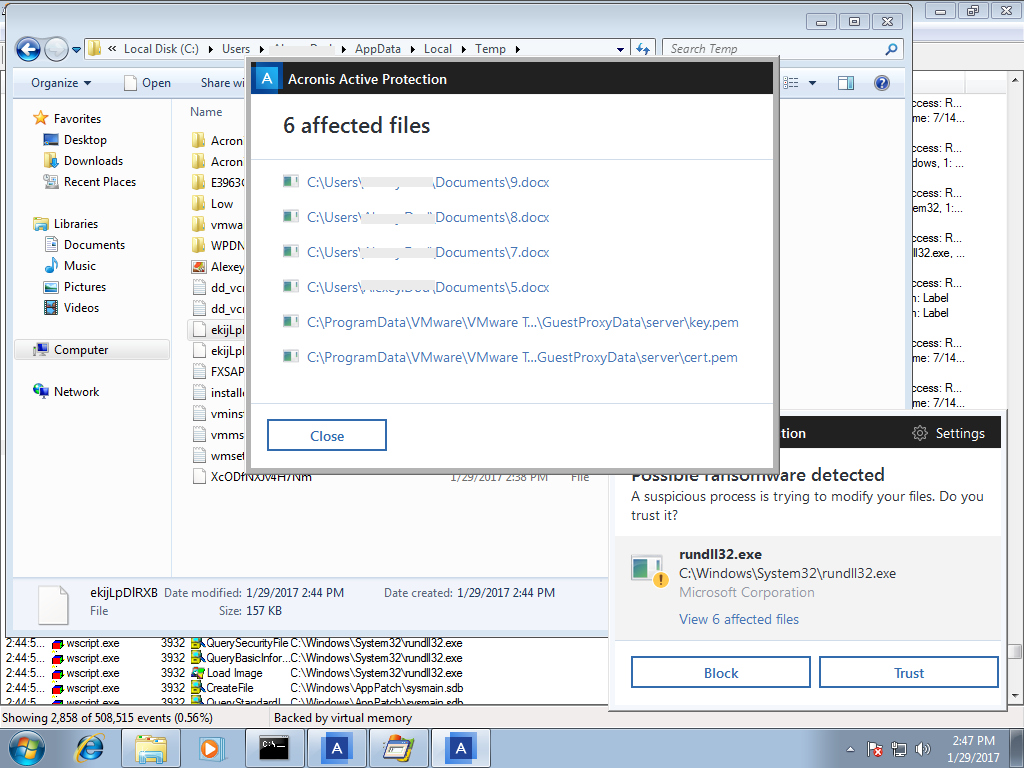Click rundll32.exe warning process icon

coord(649,570)
